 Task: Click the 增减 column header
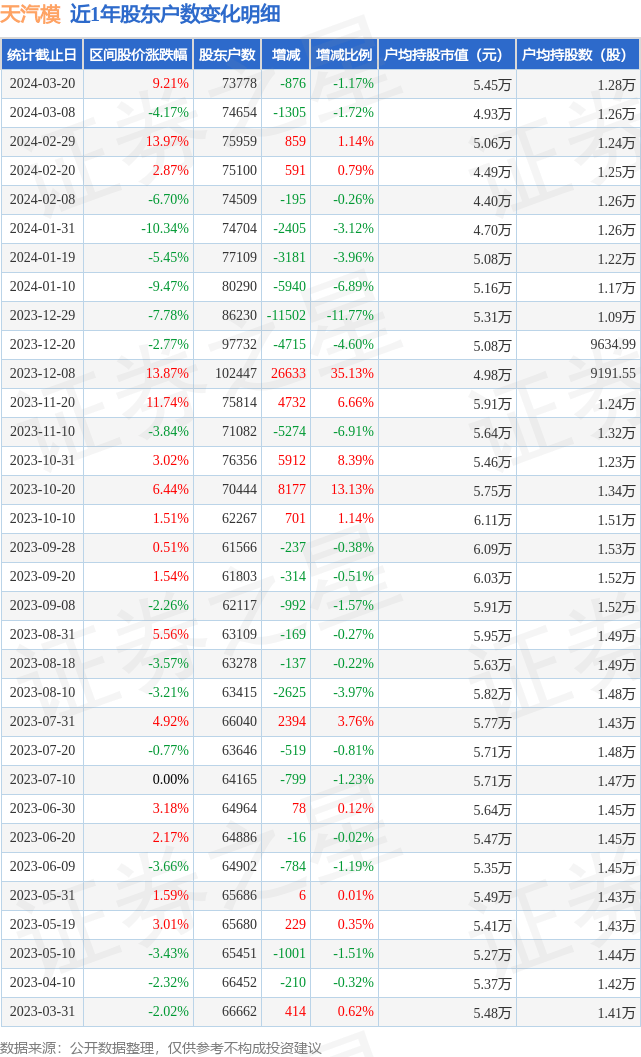[x=286, y=55]
